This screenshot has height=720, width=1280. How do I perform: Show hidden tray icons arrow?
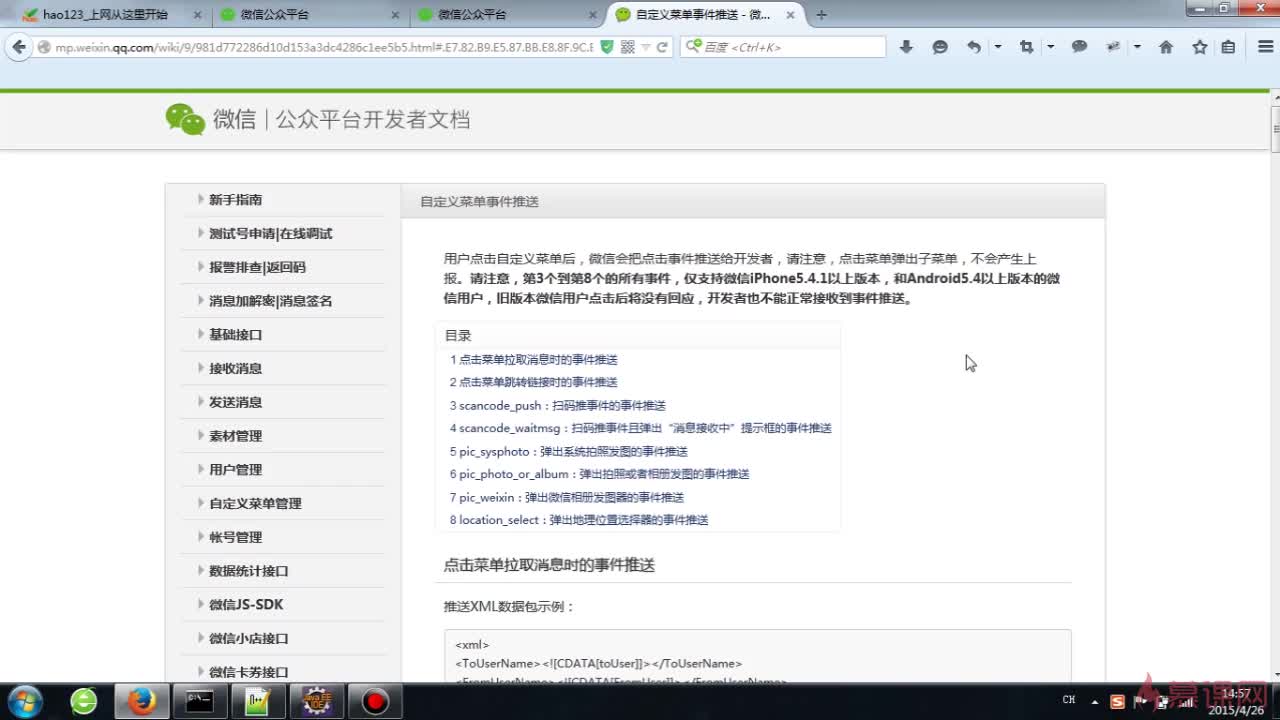click(1096, 701)
